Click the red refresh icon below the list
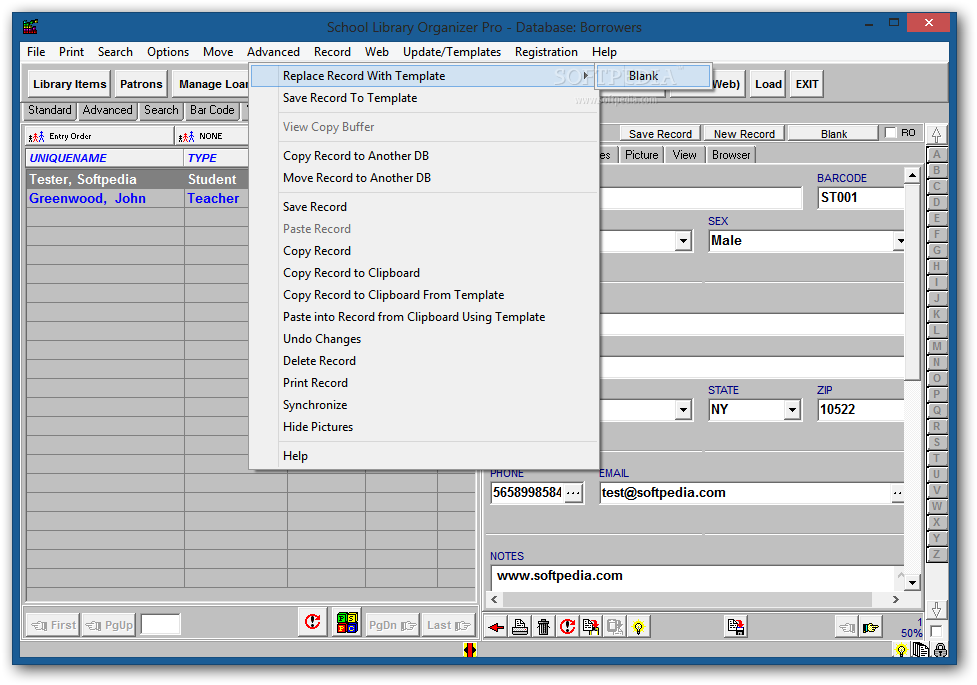 (313, 621)
